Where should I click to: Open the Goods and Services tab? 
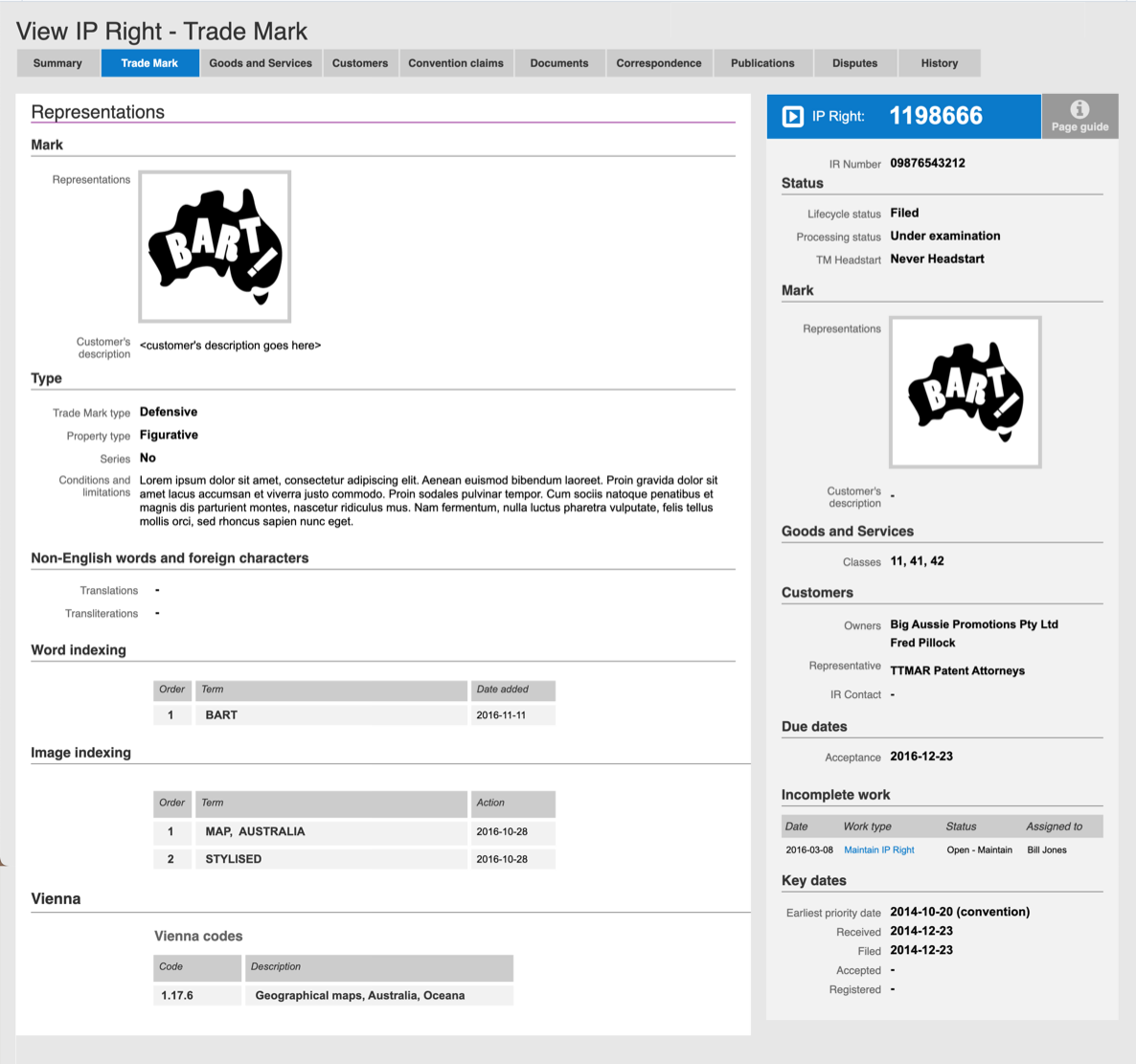tap(261, 63)
